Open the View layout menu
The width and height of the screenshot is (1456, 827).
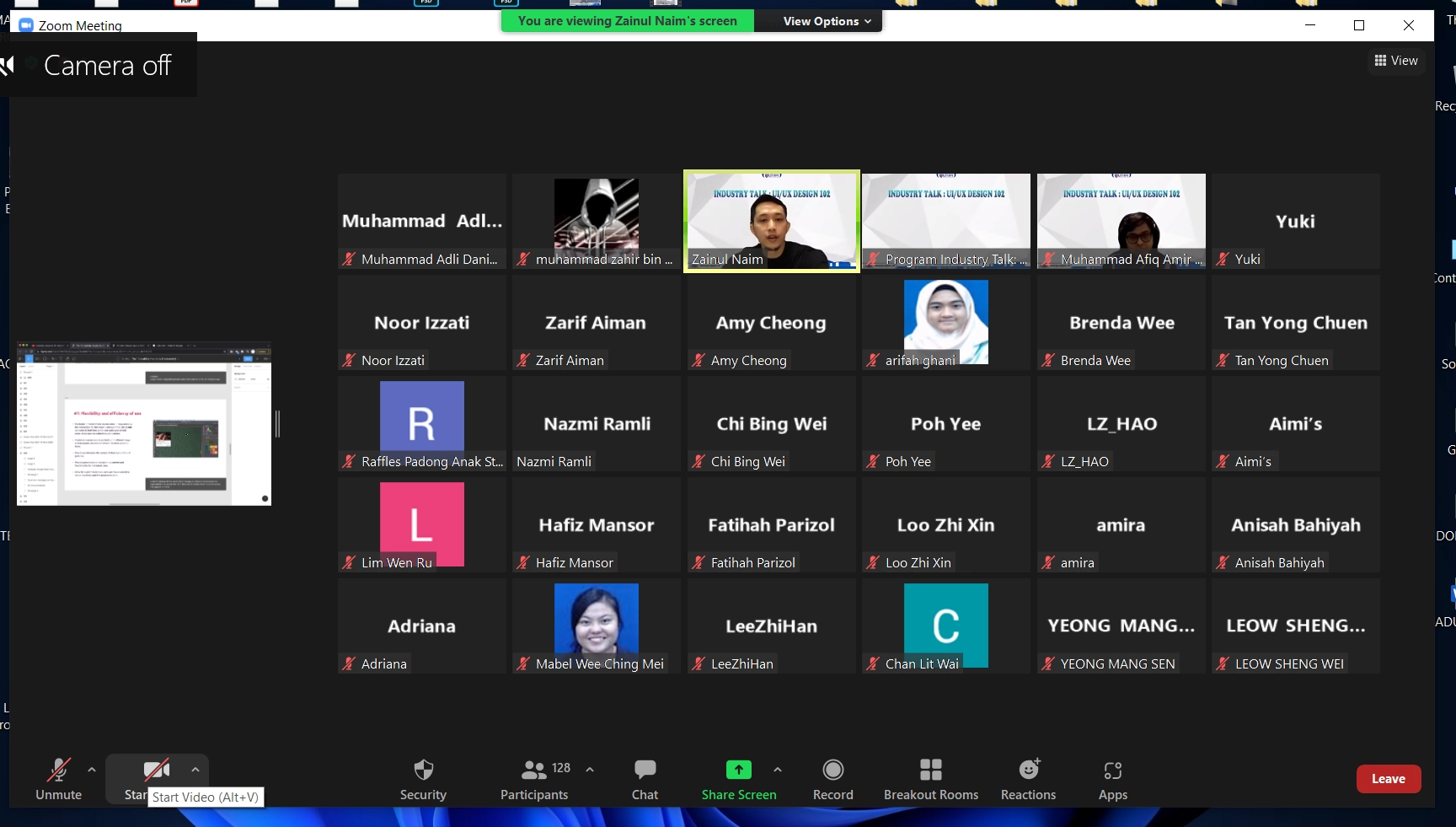tap(1396, 61)
